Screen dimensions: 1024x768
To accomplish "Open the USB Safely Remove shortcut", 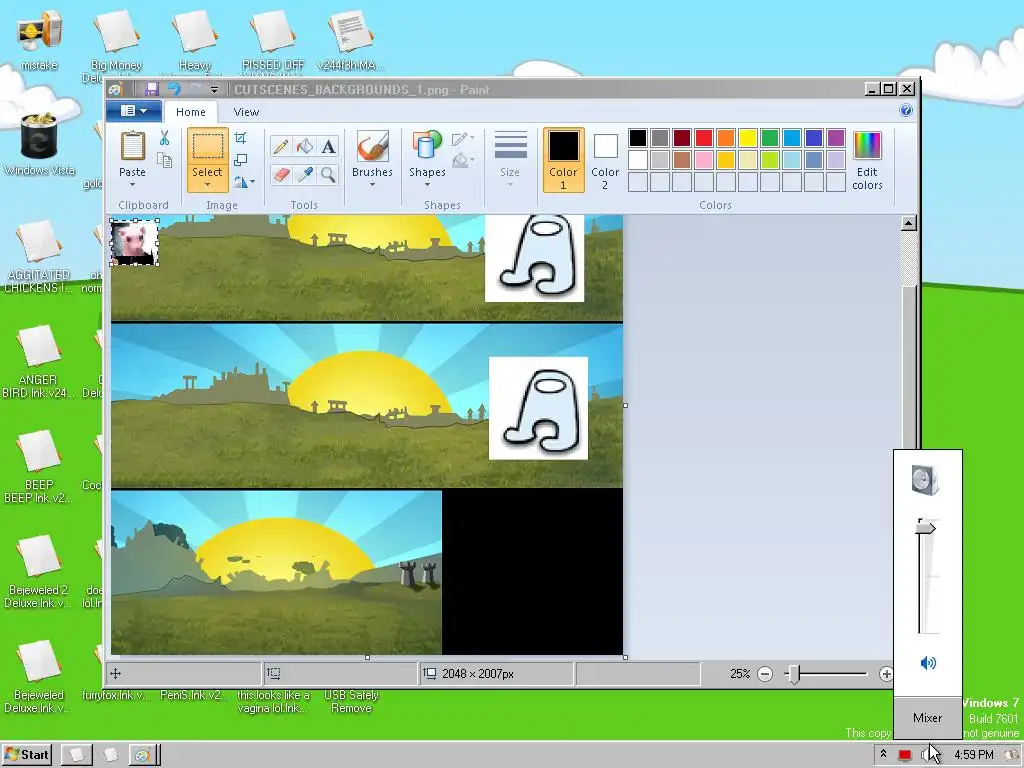I will coord(351,701).
